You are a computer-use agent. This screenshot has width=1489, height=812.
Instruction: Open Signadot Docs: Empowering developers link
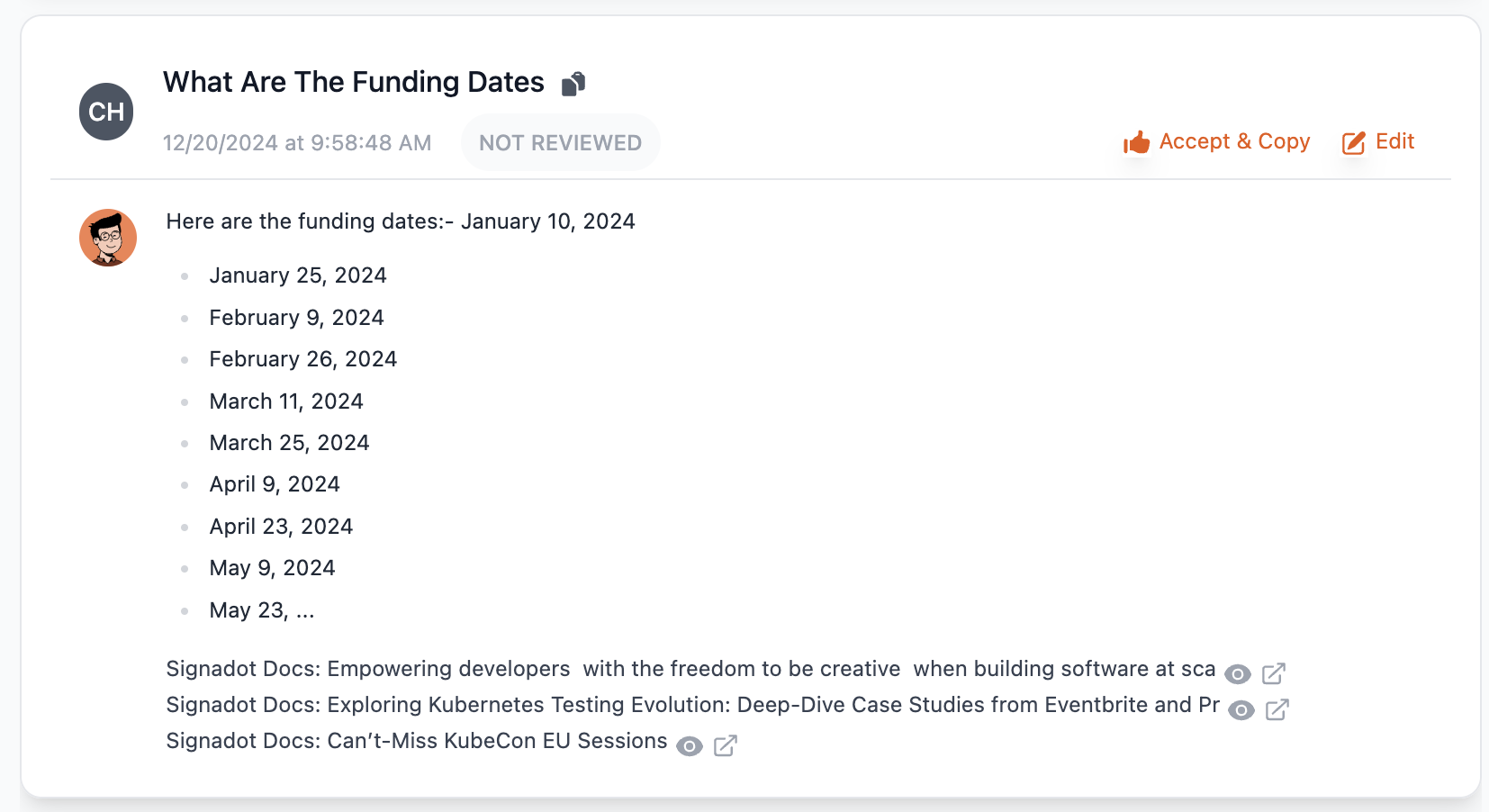coord(690,669)
